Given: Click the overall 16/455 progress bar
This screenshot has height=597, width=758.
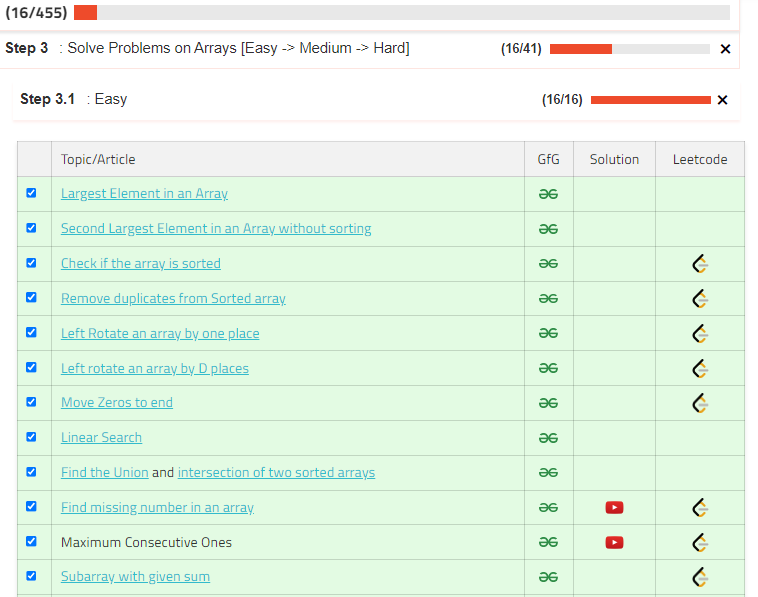Looking at the screenshot, I should (x=402, y=13).
